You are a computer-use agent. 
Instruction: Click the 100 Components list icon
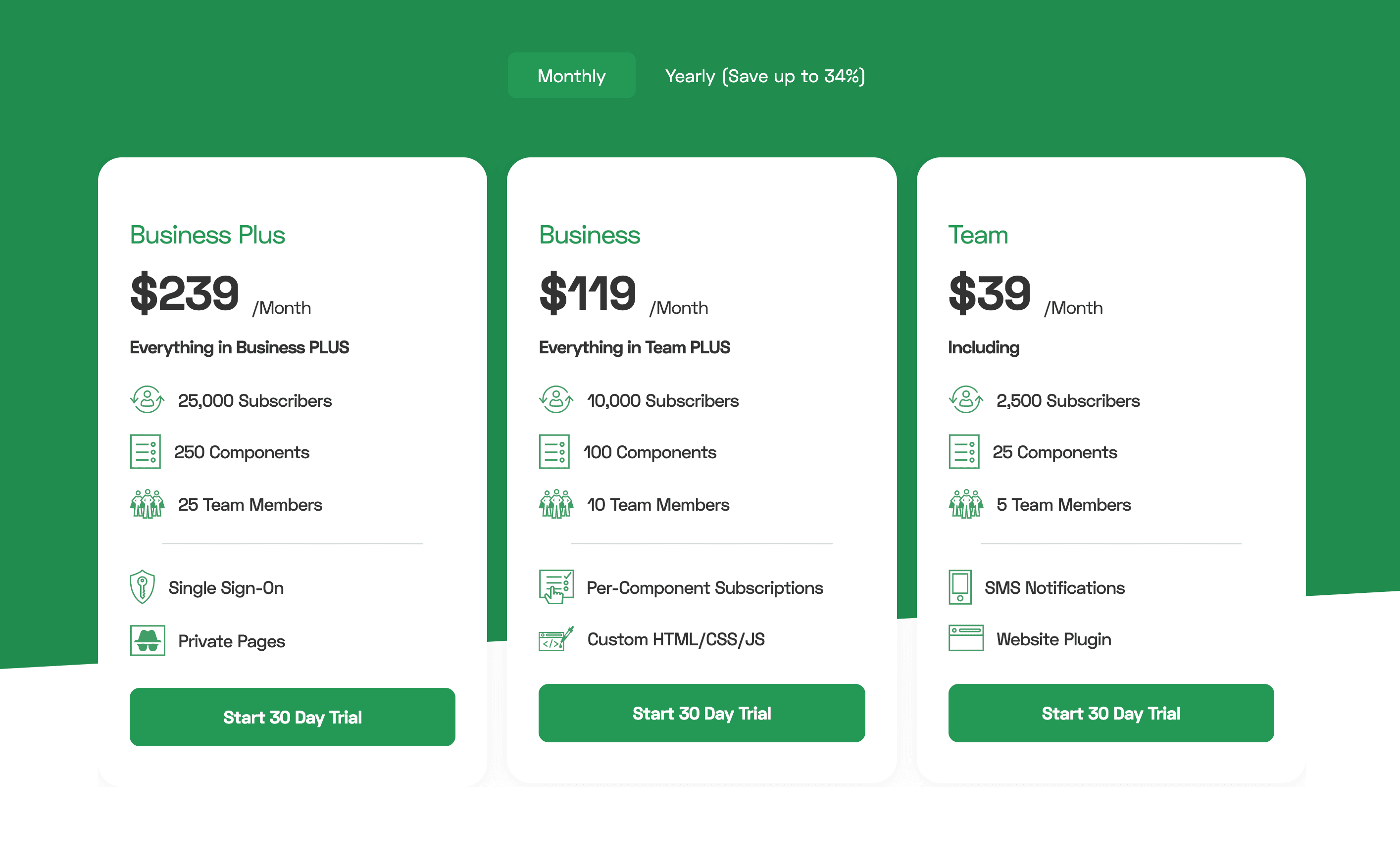[554, 451]
